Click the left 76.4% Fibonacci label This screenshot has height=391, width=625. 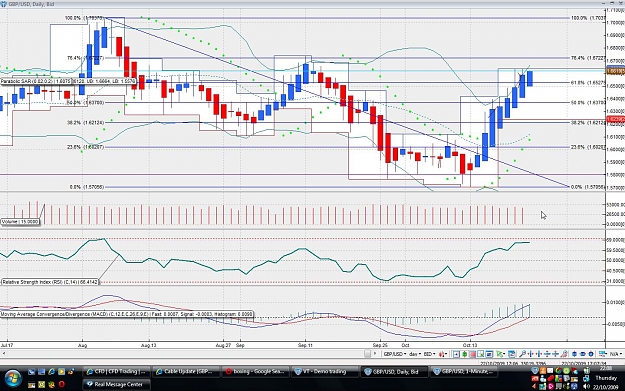86,58
